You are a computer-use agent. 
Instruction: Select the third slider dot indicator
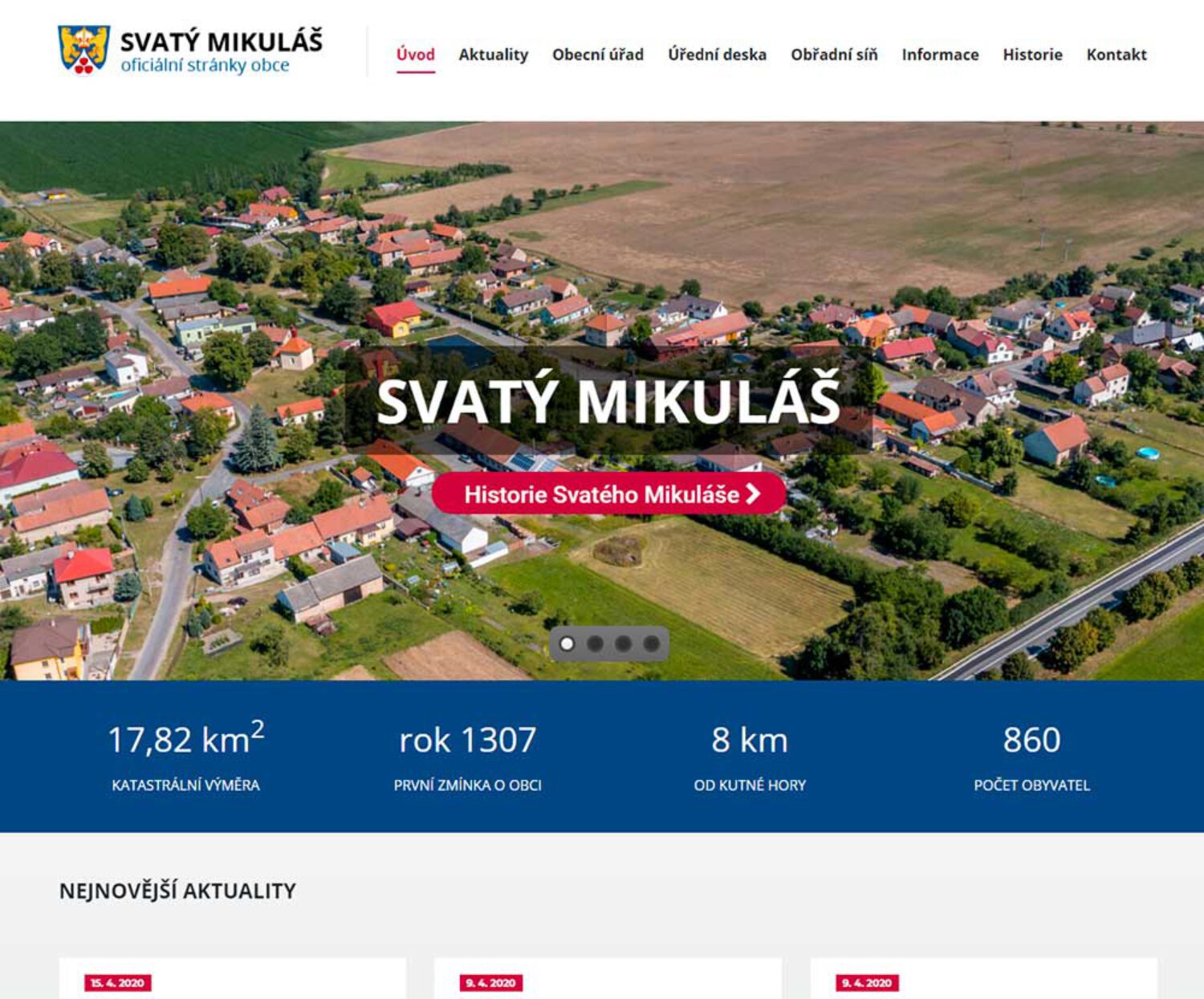coord(623,644)
